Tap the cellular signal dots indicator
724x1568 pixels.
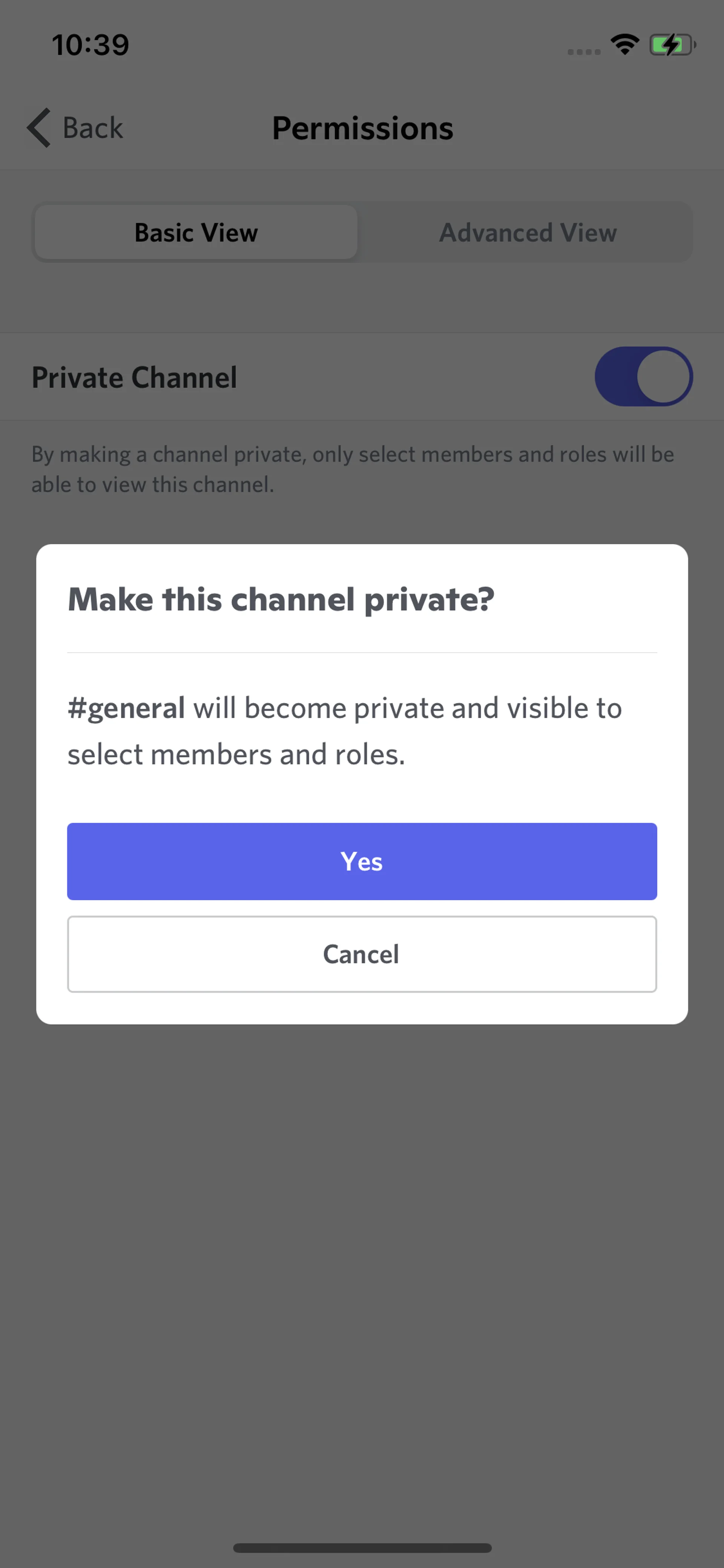[583, 52]
